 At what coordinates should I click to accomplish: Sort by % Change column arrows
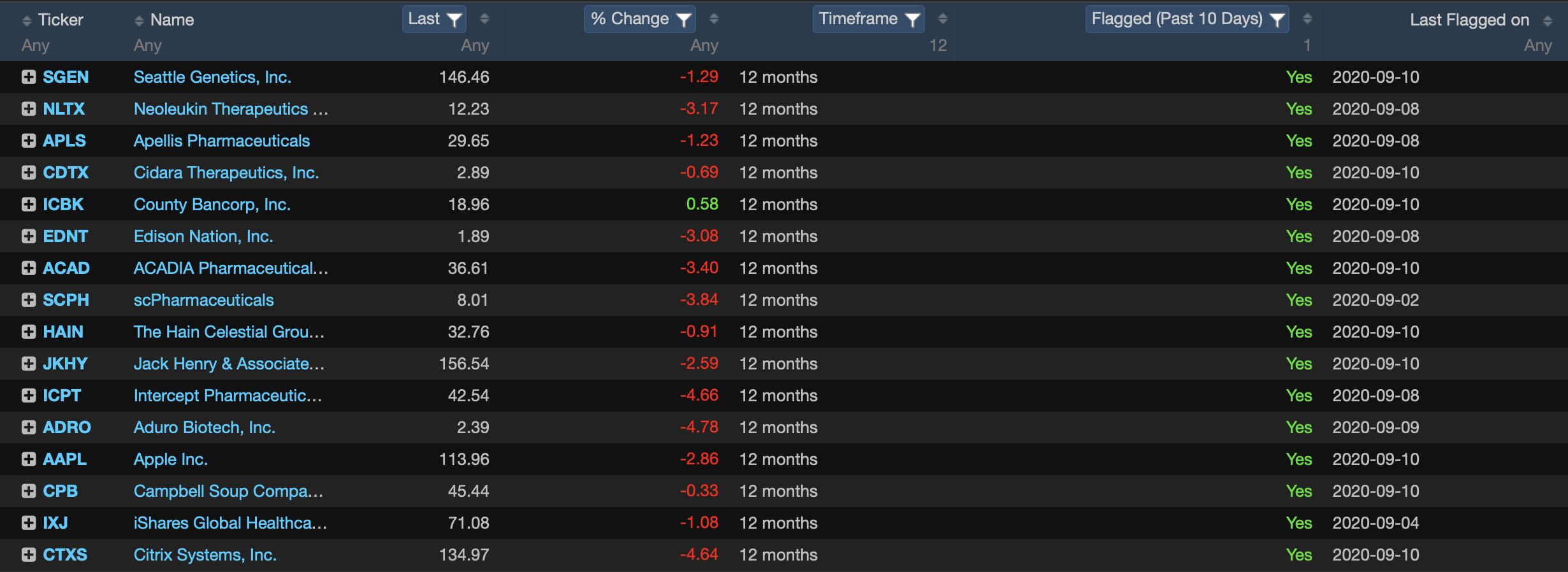(x=714, y=19)
